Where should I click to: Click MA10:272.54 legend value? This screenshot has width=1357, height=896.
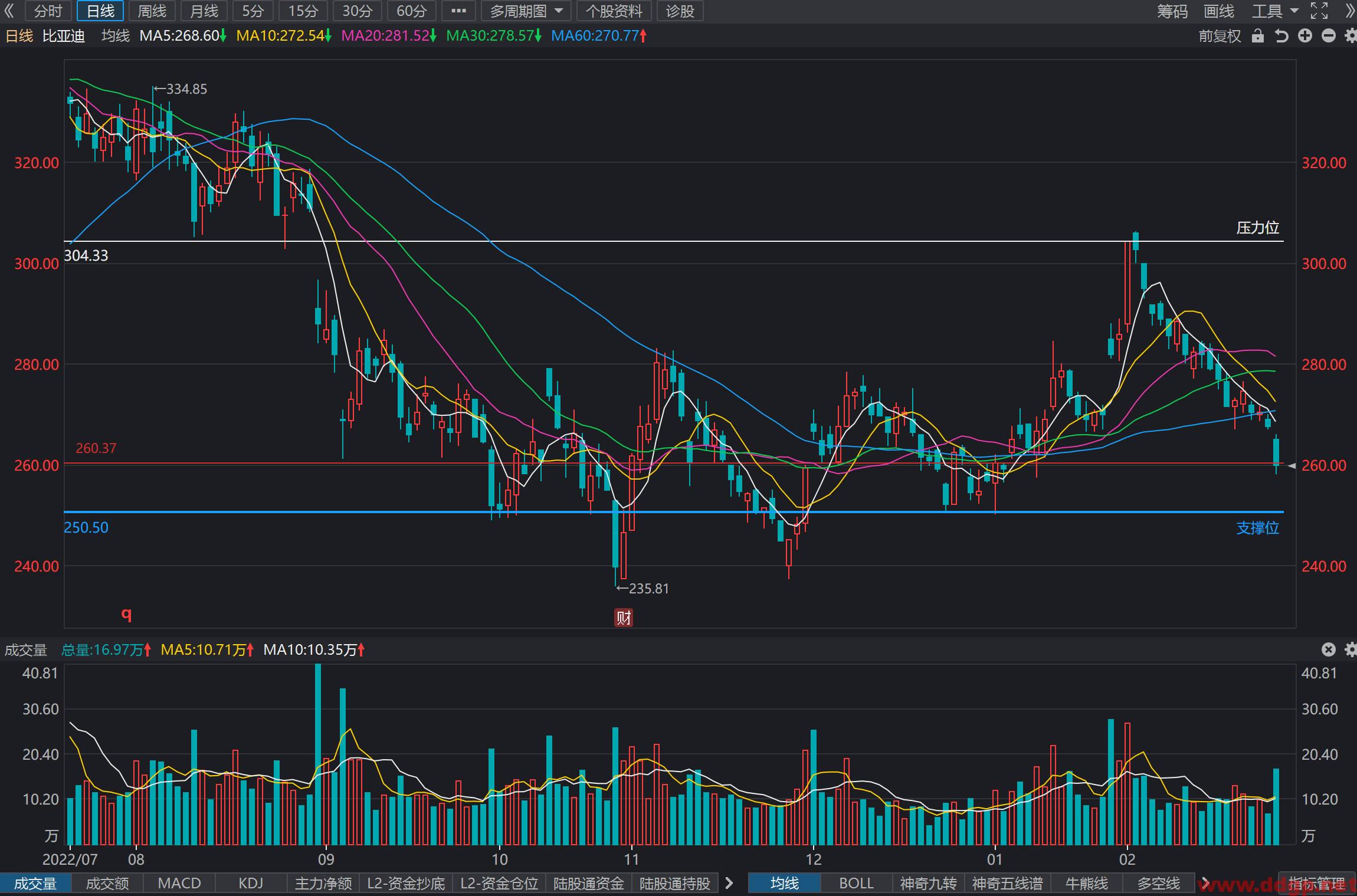[284, 36]
